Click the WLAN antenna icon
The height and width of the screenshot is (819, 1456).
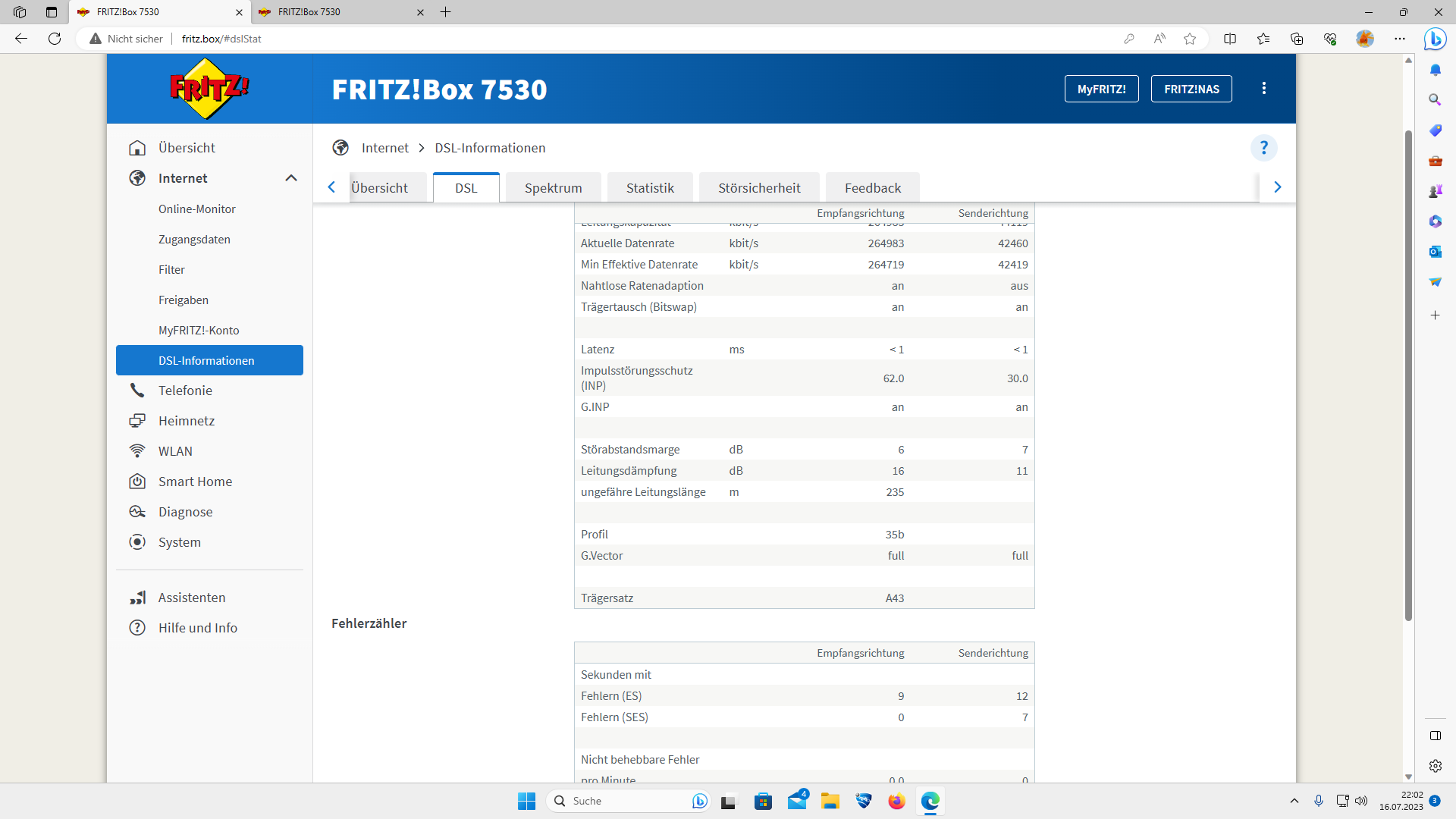pyautogui.click(x=137, y=450)
